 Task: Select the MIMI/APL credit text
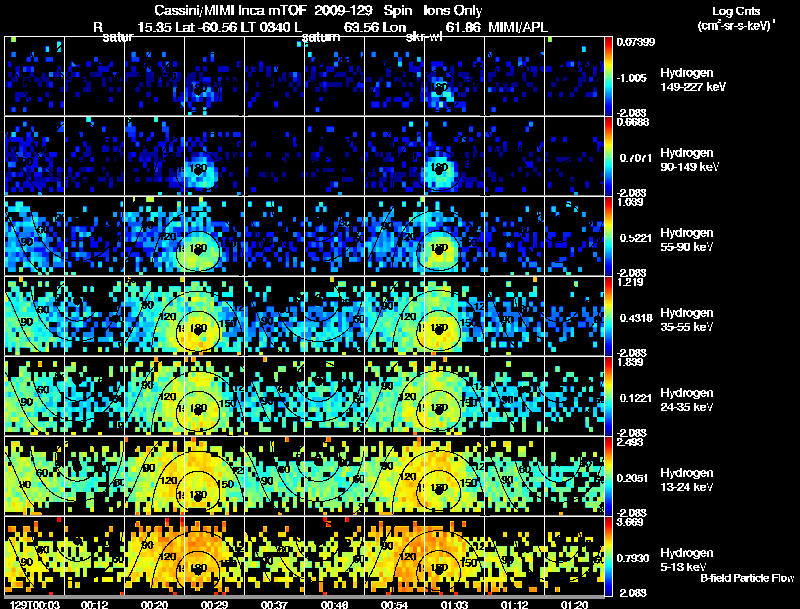(x=518, y=28)
